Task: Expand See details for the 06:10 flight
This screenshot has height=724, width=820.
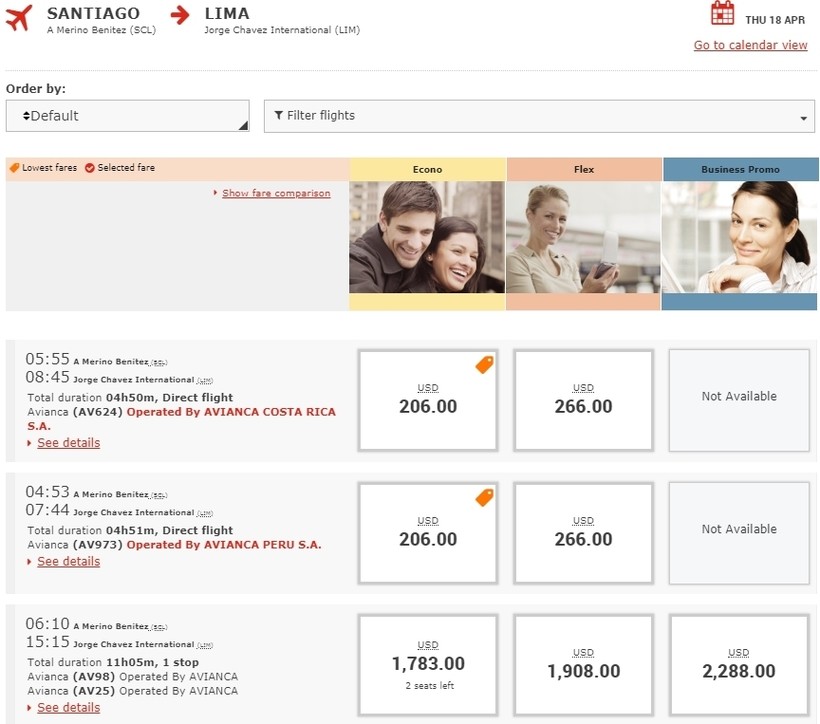Action: [68, 708]
